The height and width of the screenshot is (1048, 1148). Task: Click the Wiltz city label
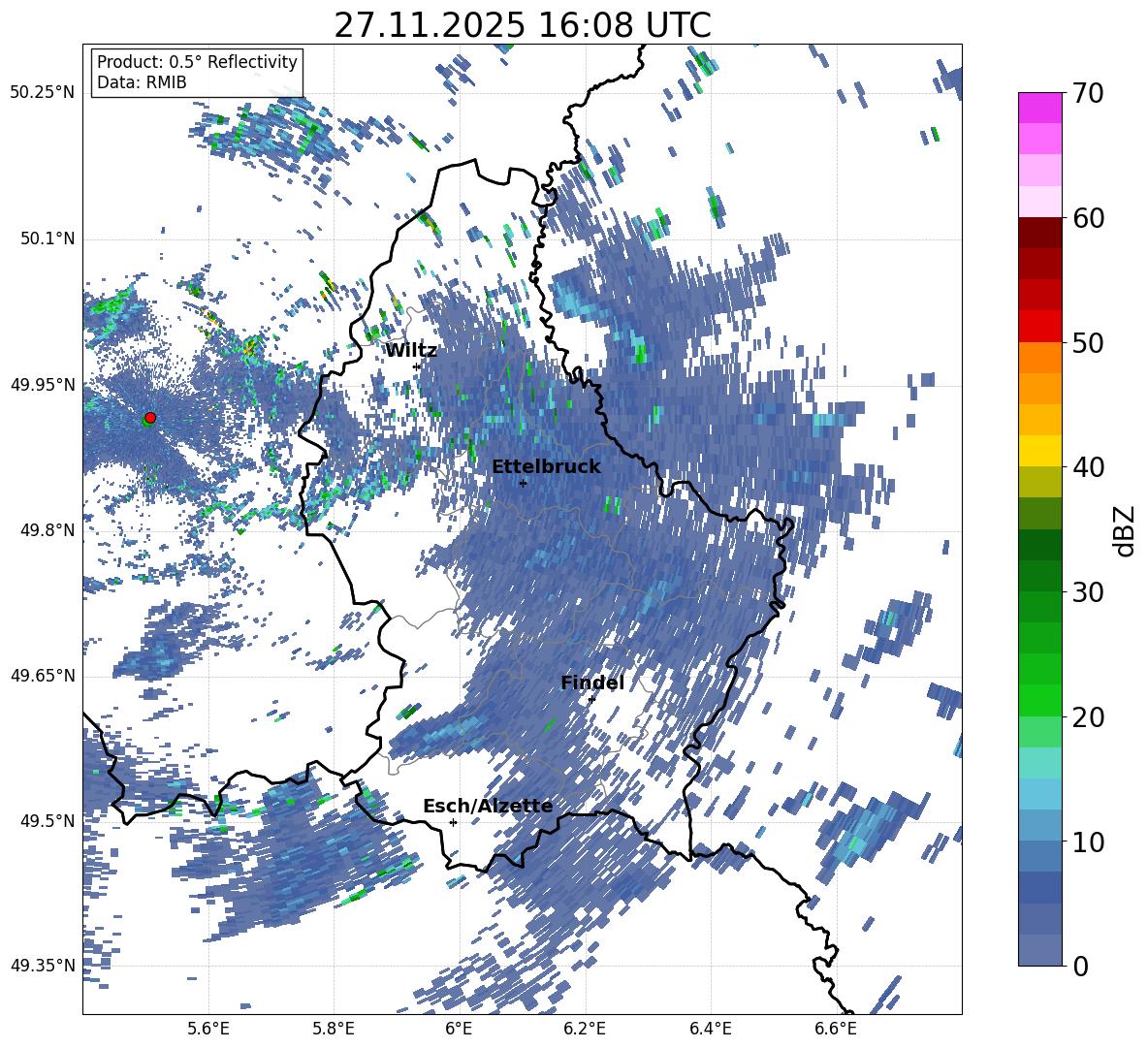pyautogui.click(x=411, y=351)
